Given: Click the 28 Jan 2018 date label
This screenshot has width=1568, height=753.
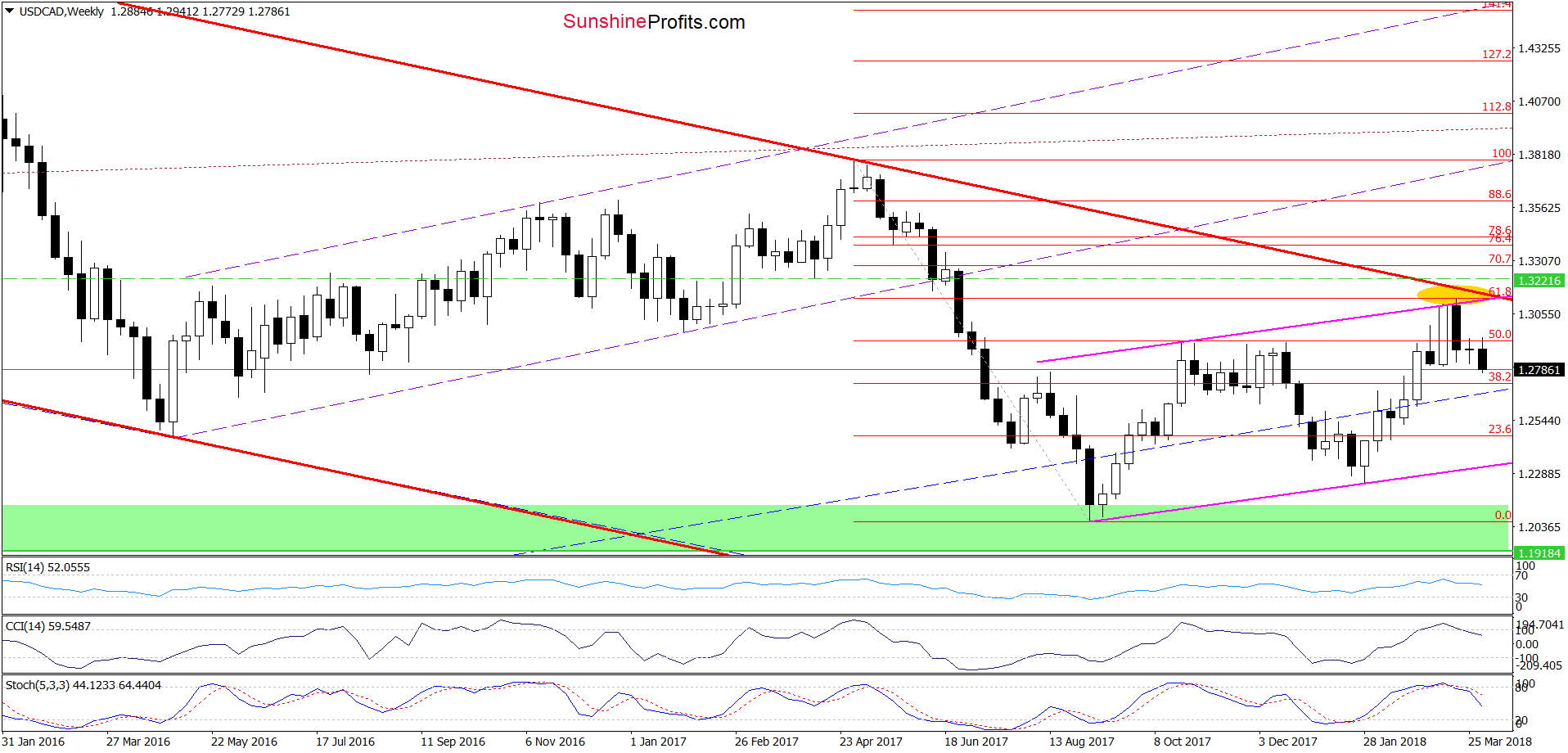Looking at the screenshot, I should point(1395,742).
